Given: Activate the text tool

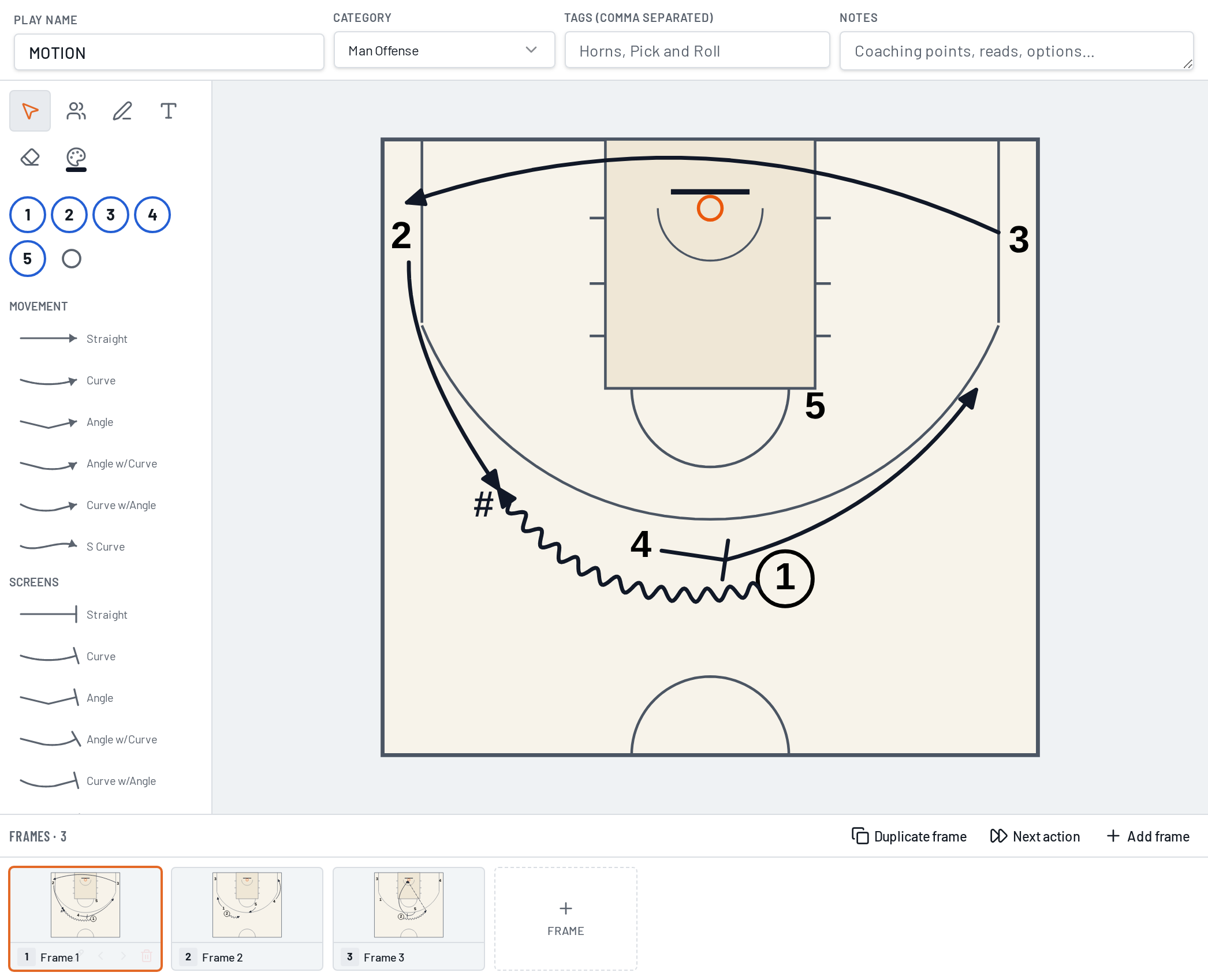Looking at the screenshot, I should 169,111.
